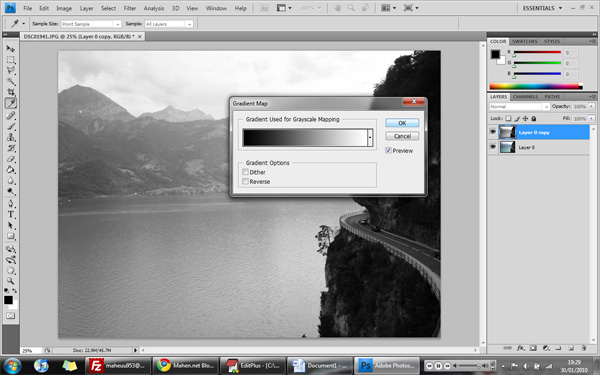Open the Filter menu
Image resolution: width=600 pixels, height=375 pixels.
[130, 8]
